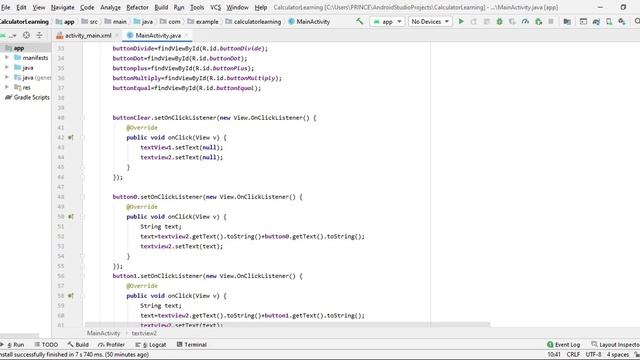The image size is (640, 360).
Task: Click the 4 spaces indent setting
Action: click(618, 354)
